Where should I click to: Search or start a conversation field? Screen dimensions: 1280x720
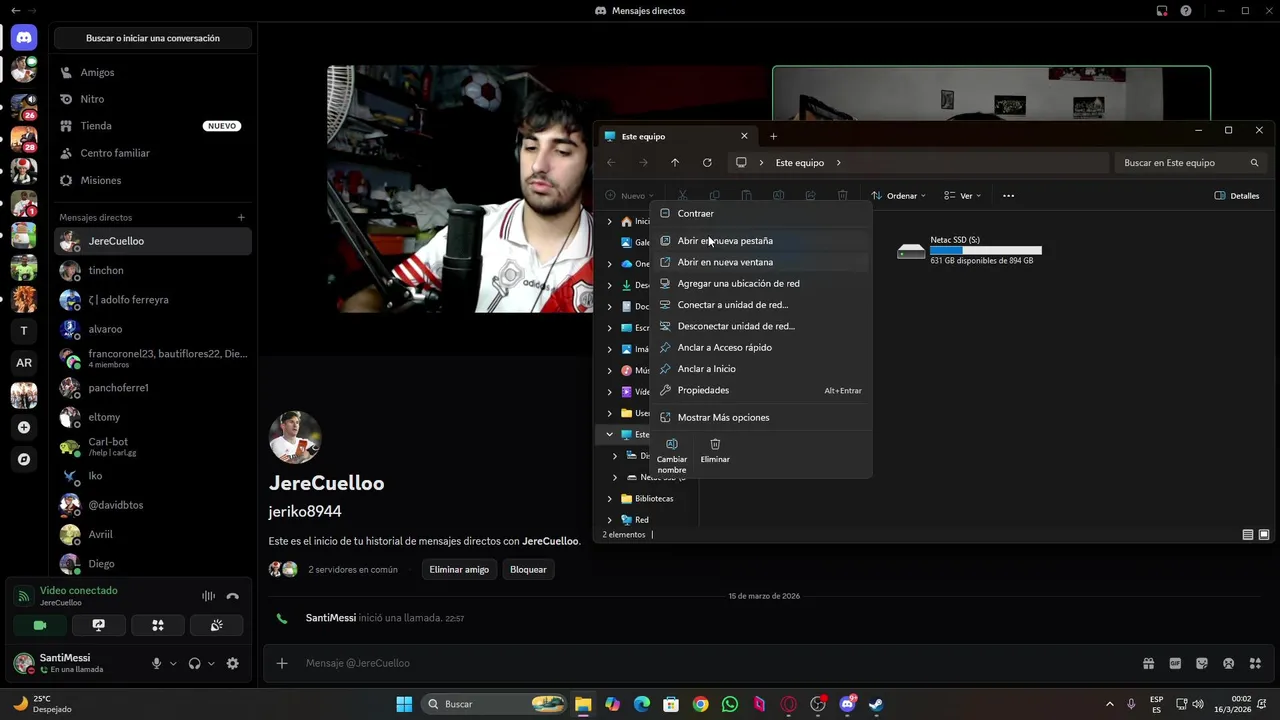point(153,38)
